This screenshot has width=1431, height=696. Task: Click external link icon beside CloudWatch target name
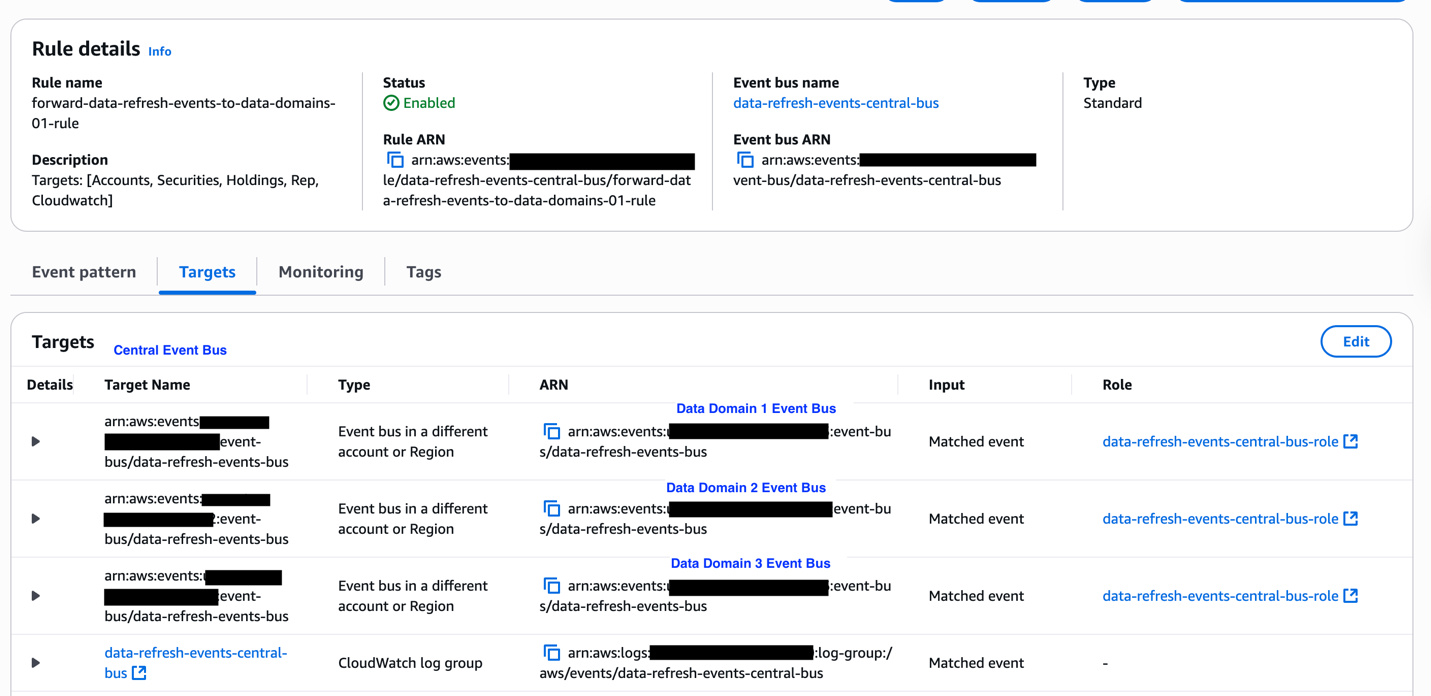tap(139, 673)
